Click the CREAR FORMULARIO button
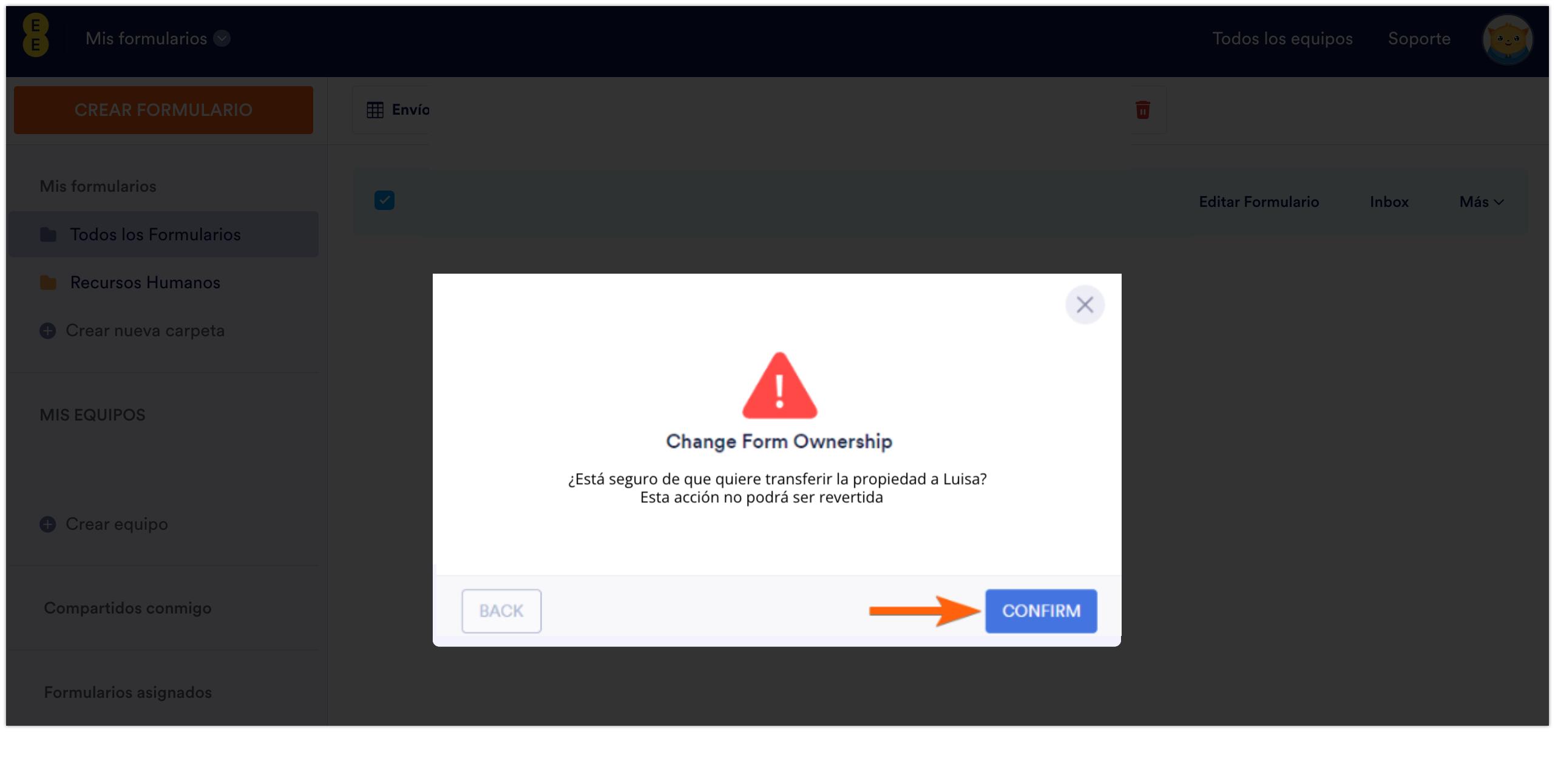The width and height of the screenshot is (1555, 784). (x=163, y=110)
